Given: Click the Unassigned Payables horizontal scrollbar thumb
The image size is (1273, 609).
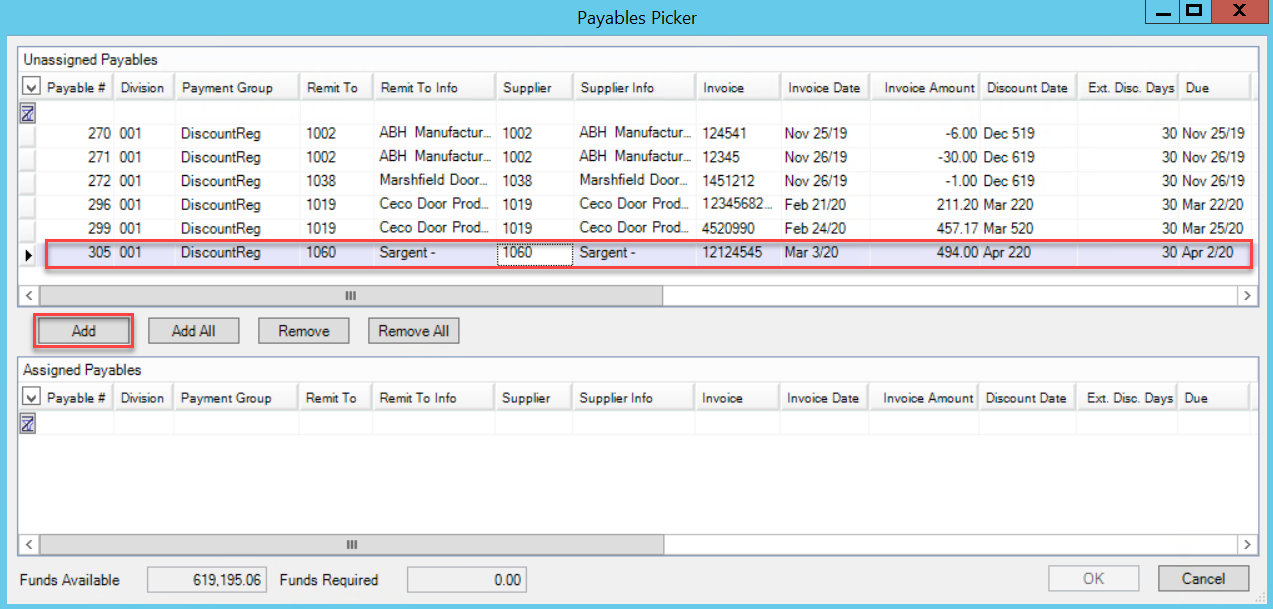Looking at the screenshot, I should coord(350,295).
